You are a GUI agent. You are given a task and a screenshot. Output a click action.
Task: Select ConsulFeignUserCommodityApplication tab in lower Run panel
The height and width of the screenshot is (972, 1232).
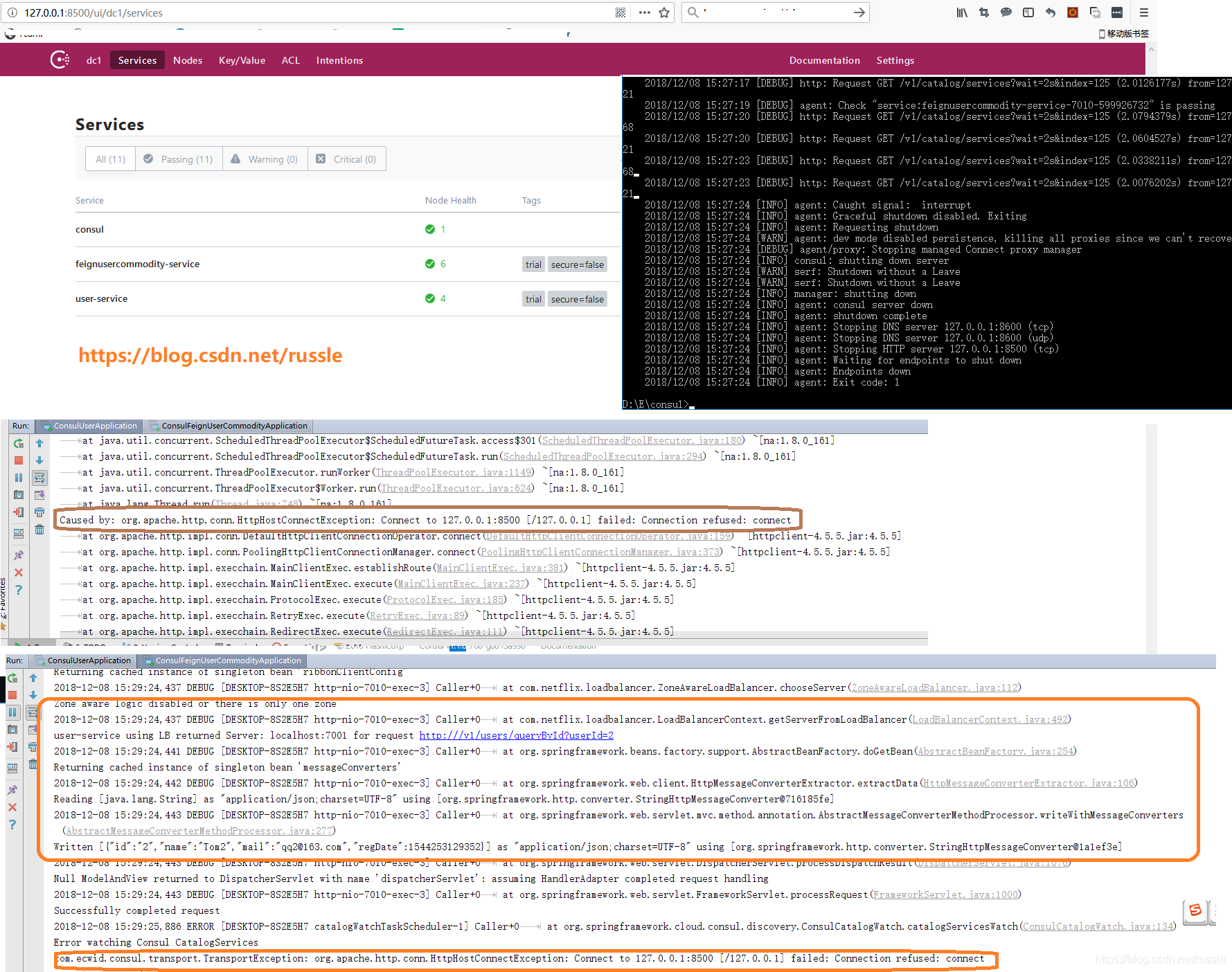click(222, 660)
